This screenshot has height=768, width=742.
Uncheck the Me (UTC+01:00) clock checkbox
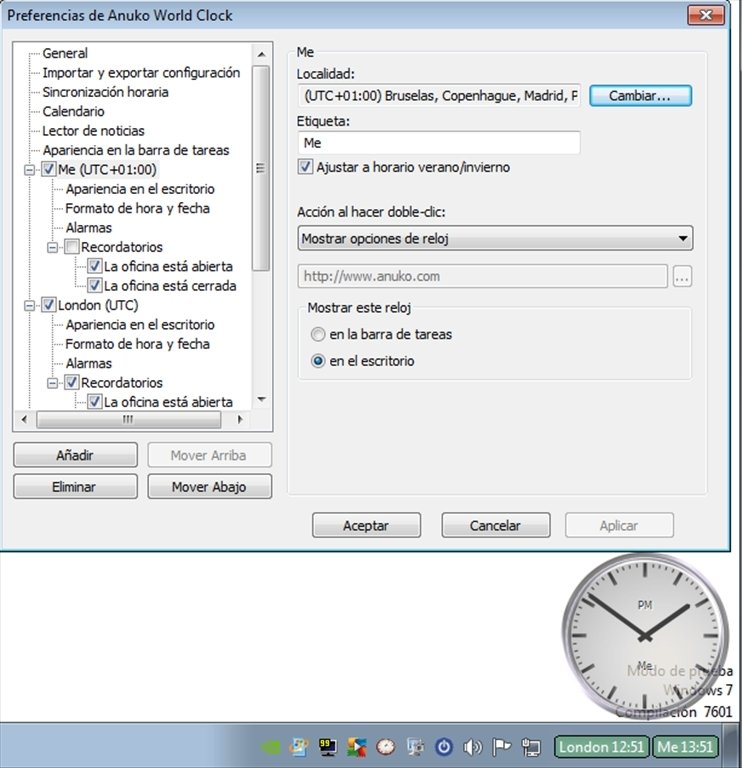(48, 169)
